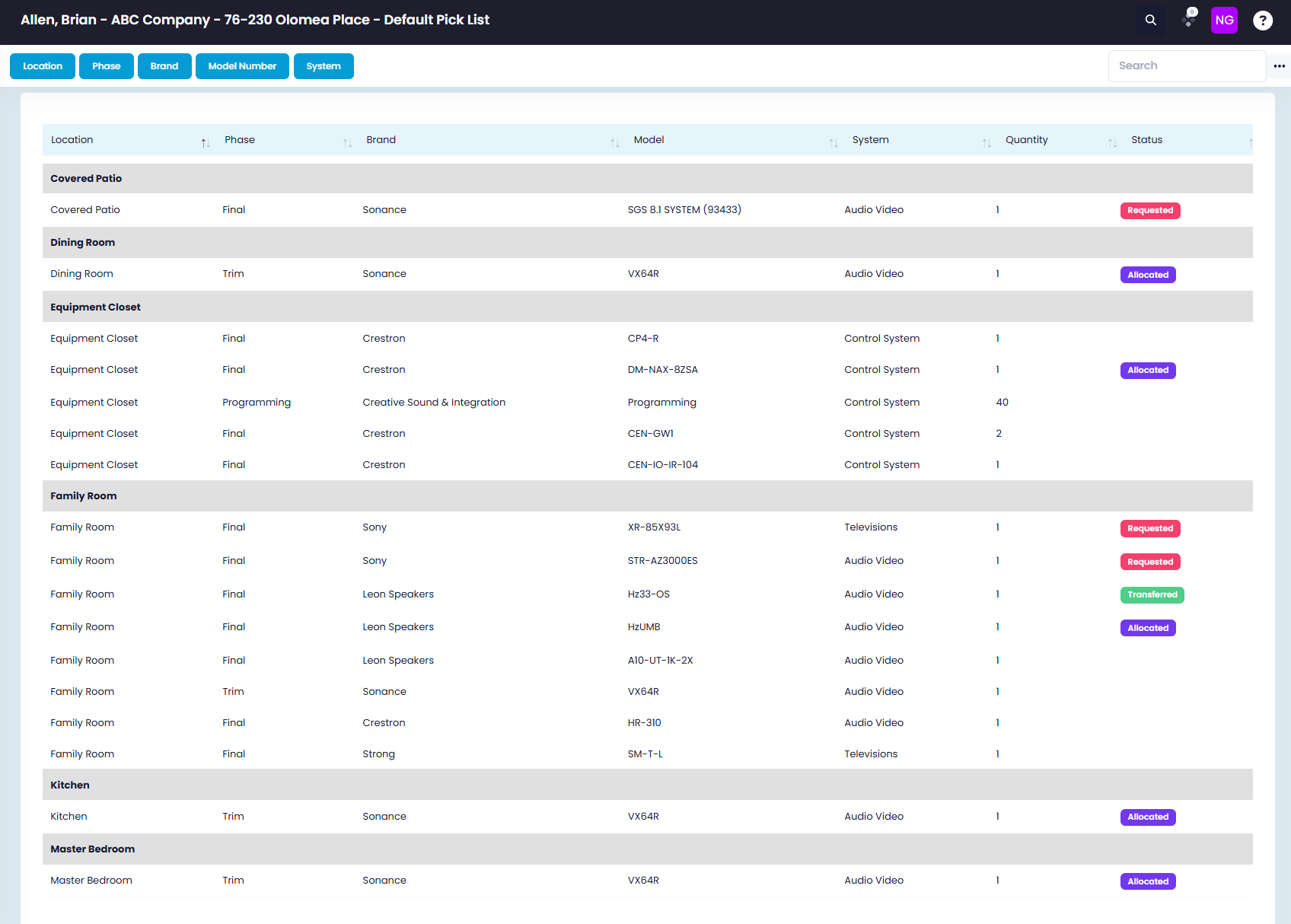Sort table by Brand column arrows
This screenshot has width=1291, height=924.
pos(615,143)
